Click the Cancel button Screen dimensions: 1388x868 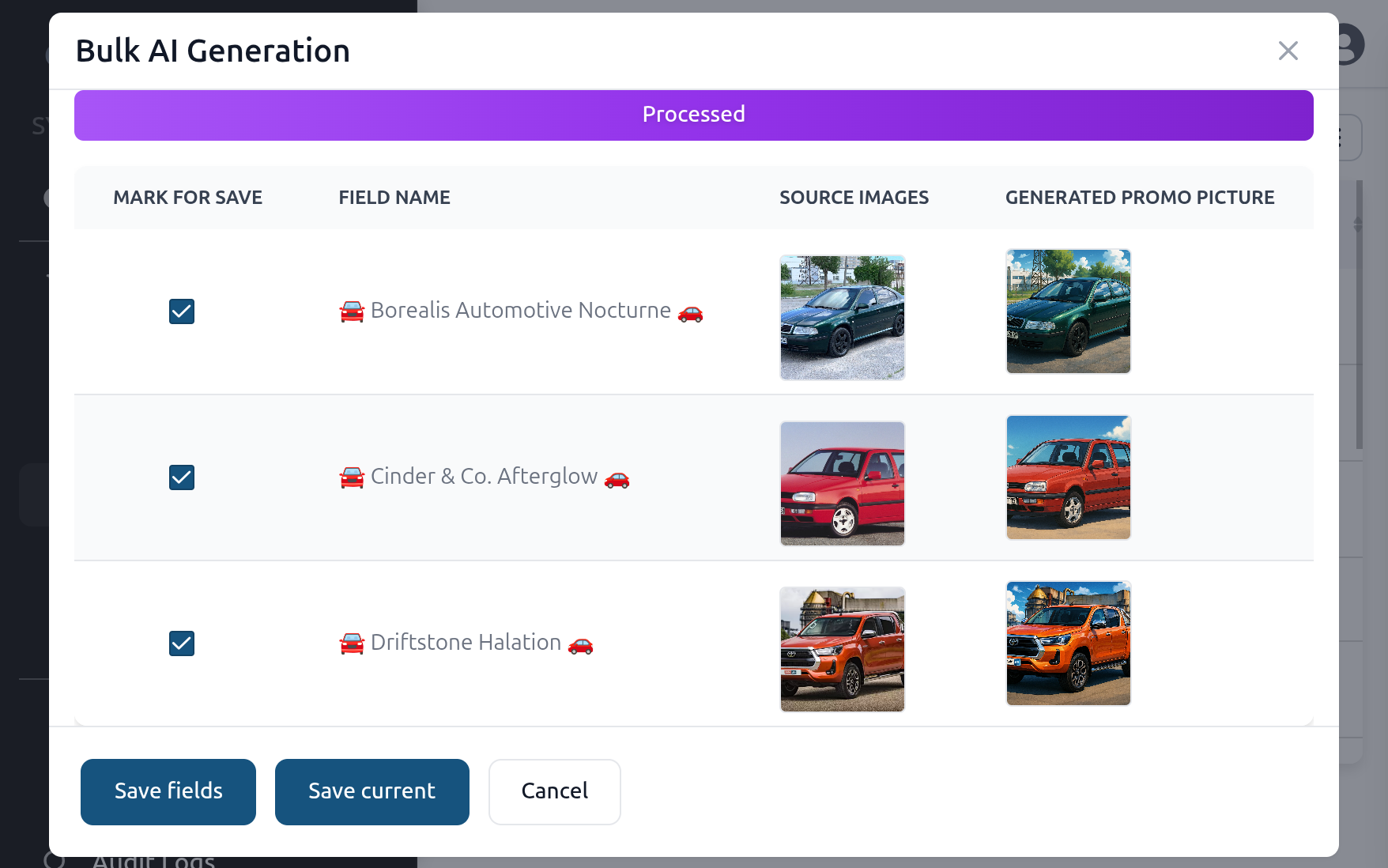[x=554, y=791]
